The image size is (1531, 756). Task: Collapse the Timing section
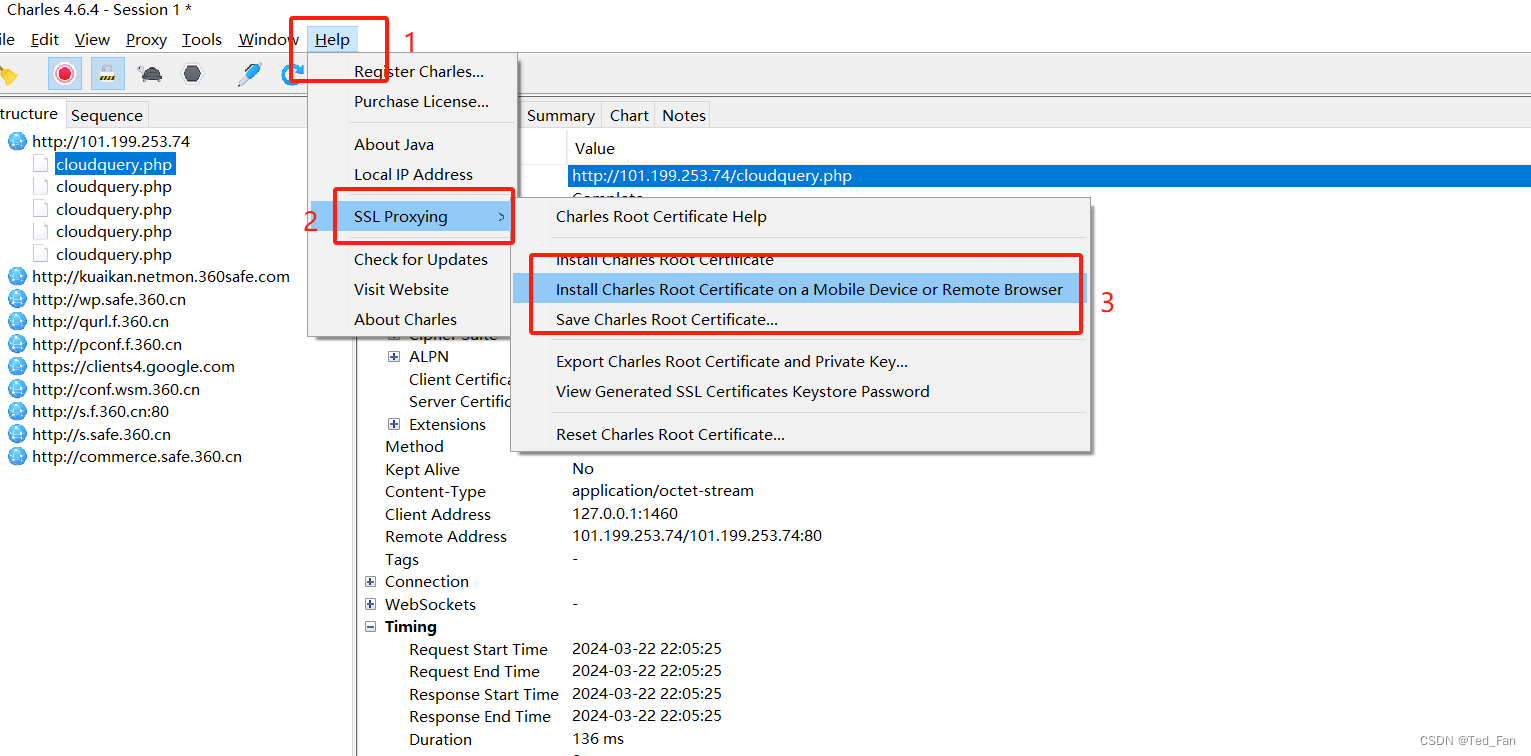click(x=370, y=627)
